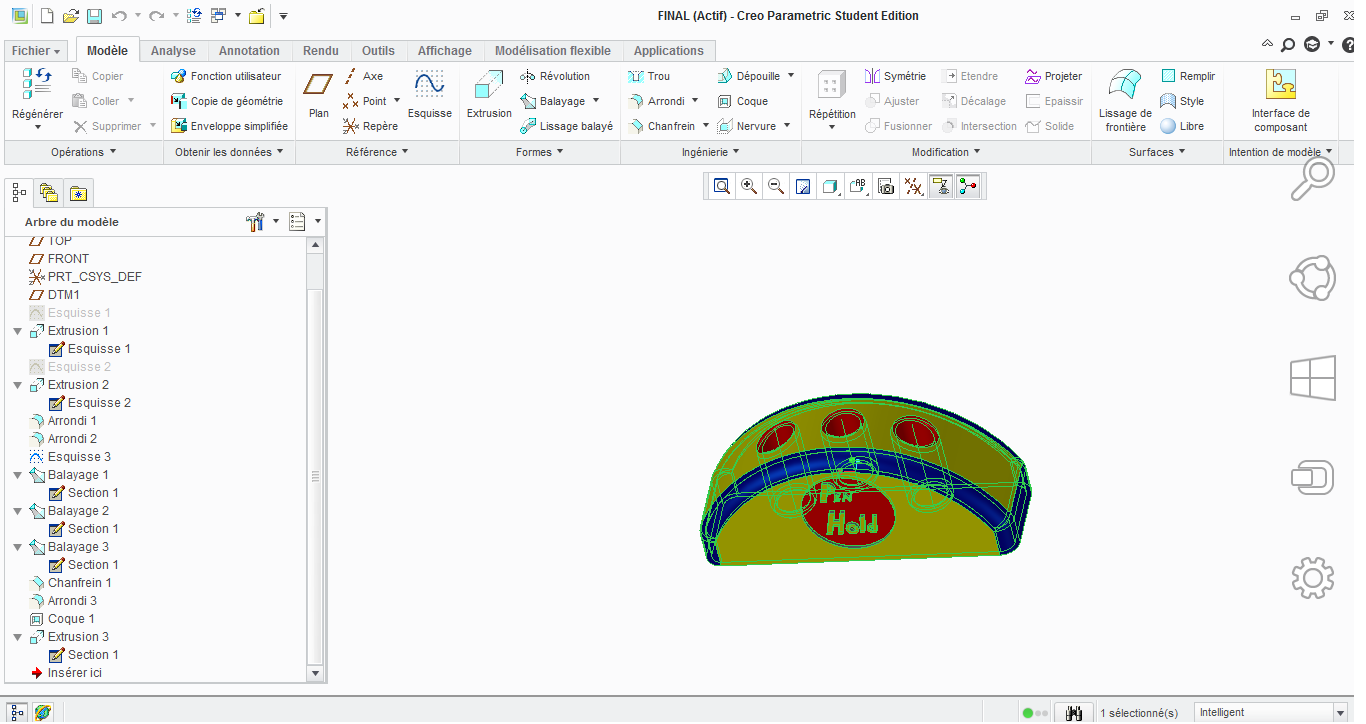The image size is (1366, 724).
Task: Open the Balayage dropdown arrow
Action: [x=596, y=101]
